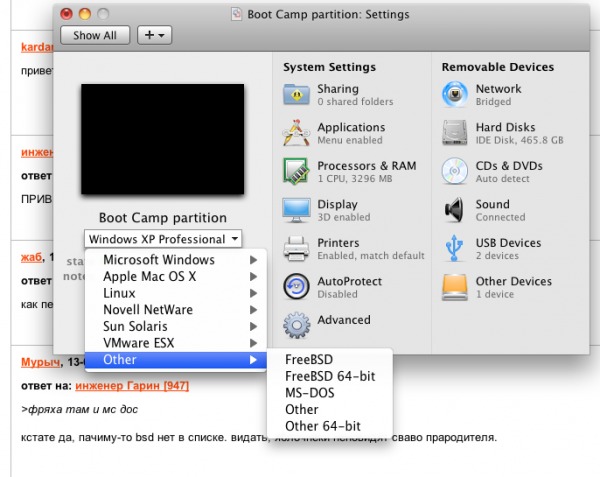Open the VMware ESX submenu

point(176,343)
